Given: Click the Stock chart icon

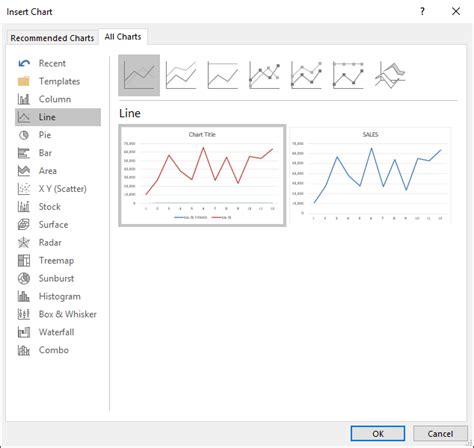Looking at the screenshot, I should pos(24,207).
